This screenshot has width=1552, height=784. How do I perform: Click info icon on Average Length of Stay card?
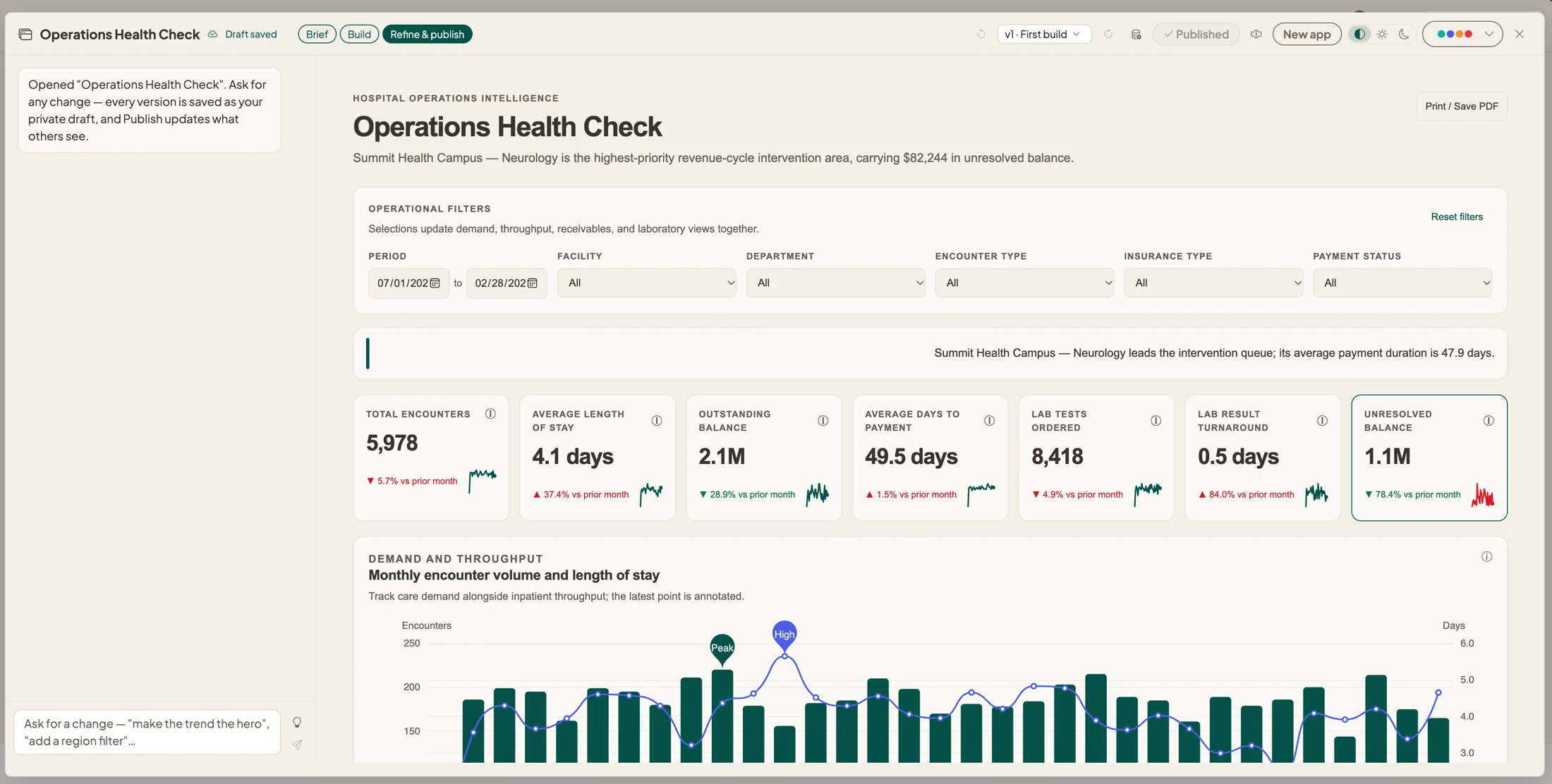[657, 421]
